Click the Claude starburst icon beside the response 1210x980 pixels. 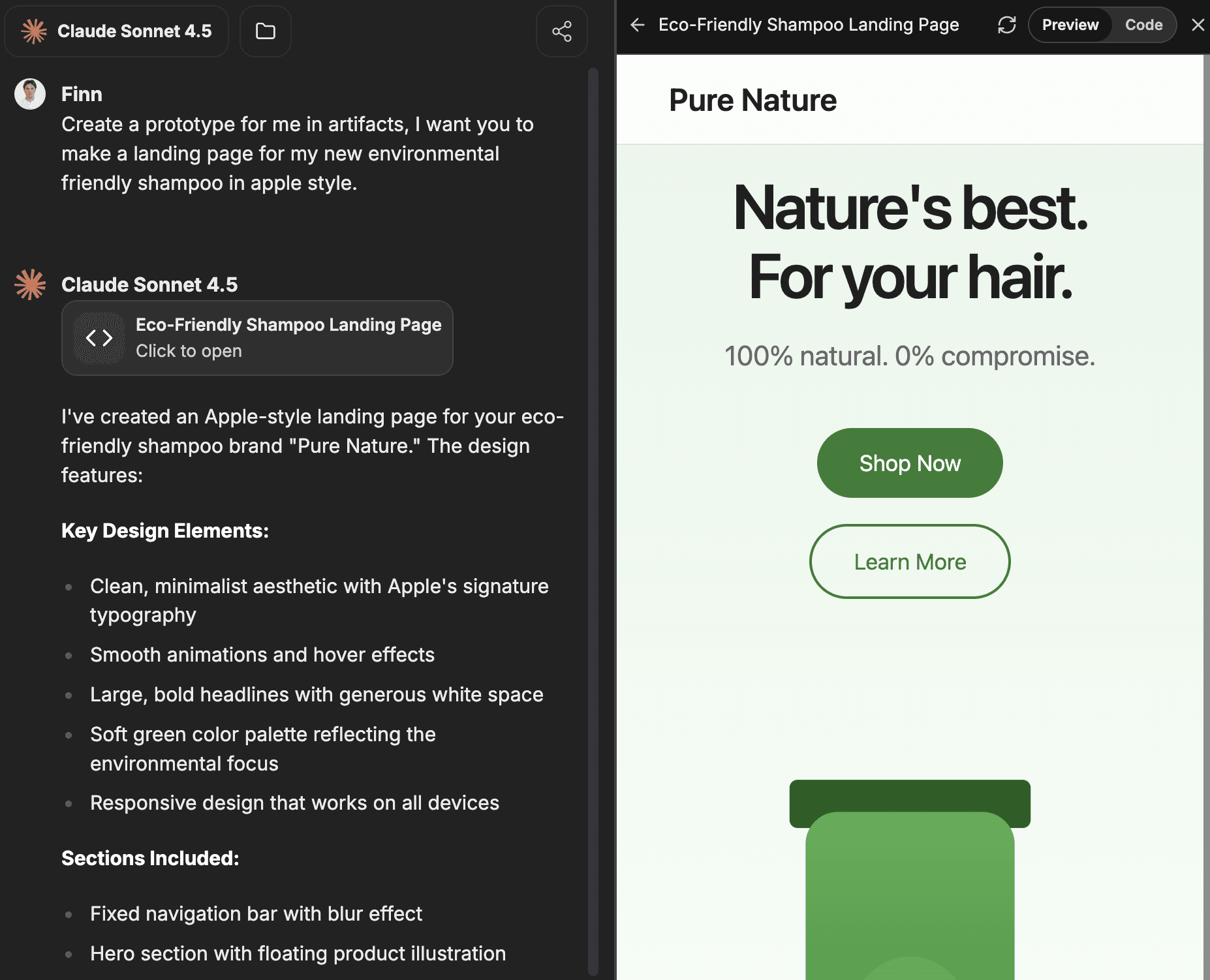click(x=30, y=284)
